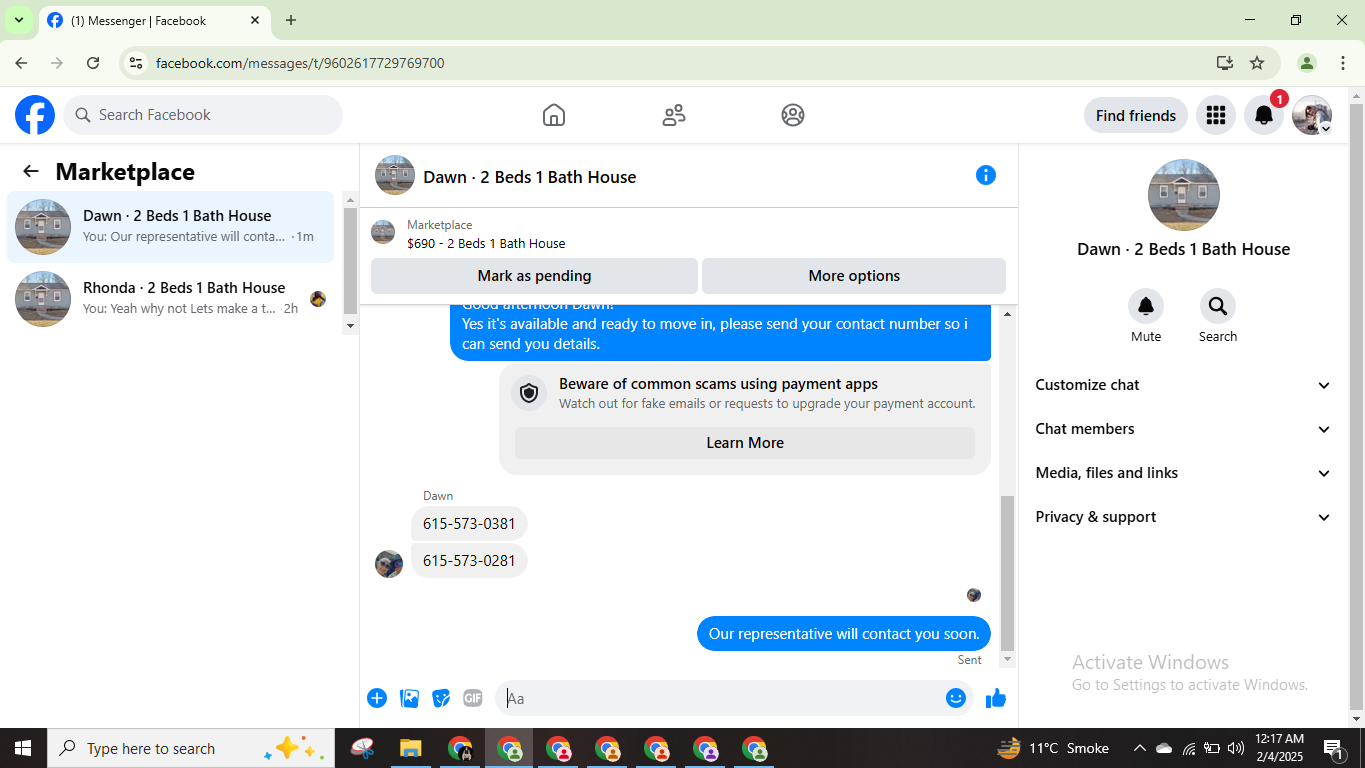Open volume control in system tray

click(x=1236, y=748)
